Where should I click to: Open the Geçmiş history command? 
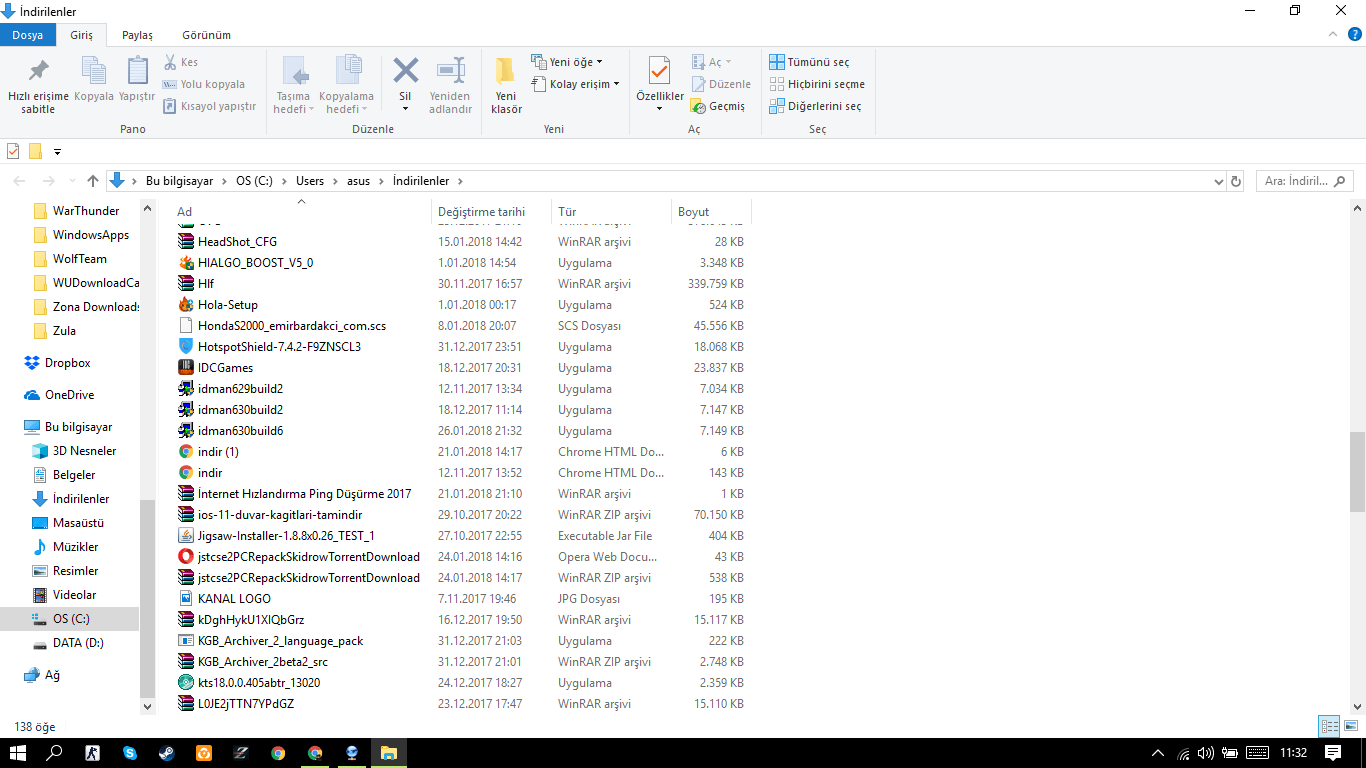[718, 106]
